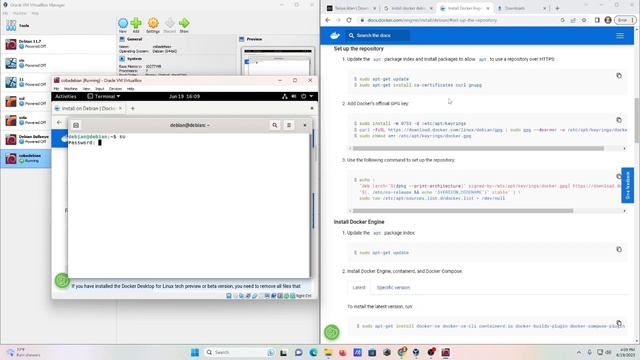
Task: Select the 'Specific version' tab
Action: [393, 287]
